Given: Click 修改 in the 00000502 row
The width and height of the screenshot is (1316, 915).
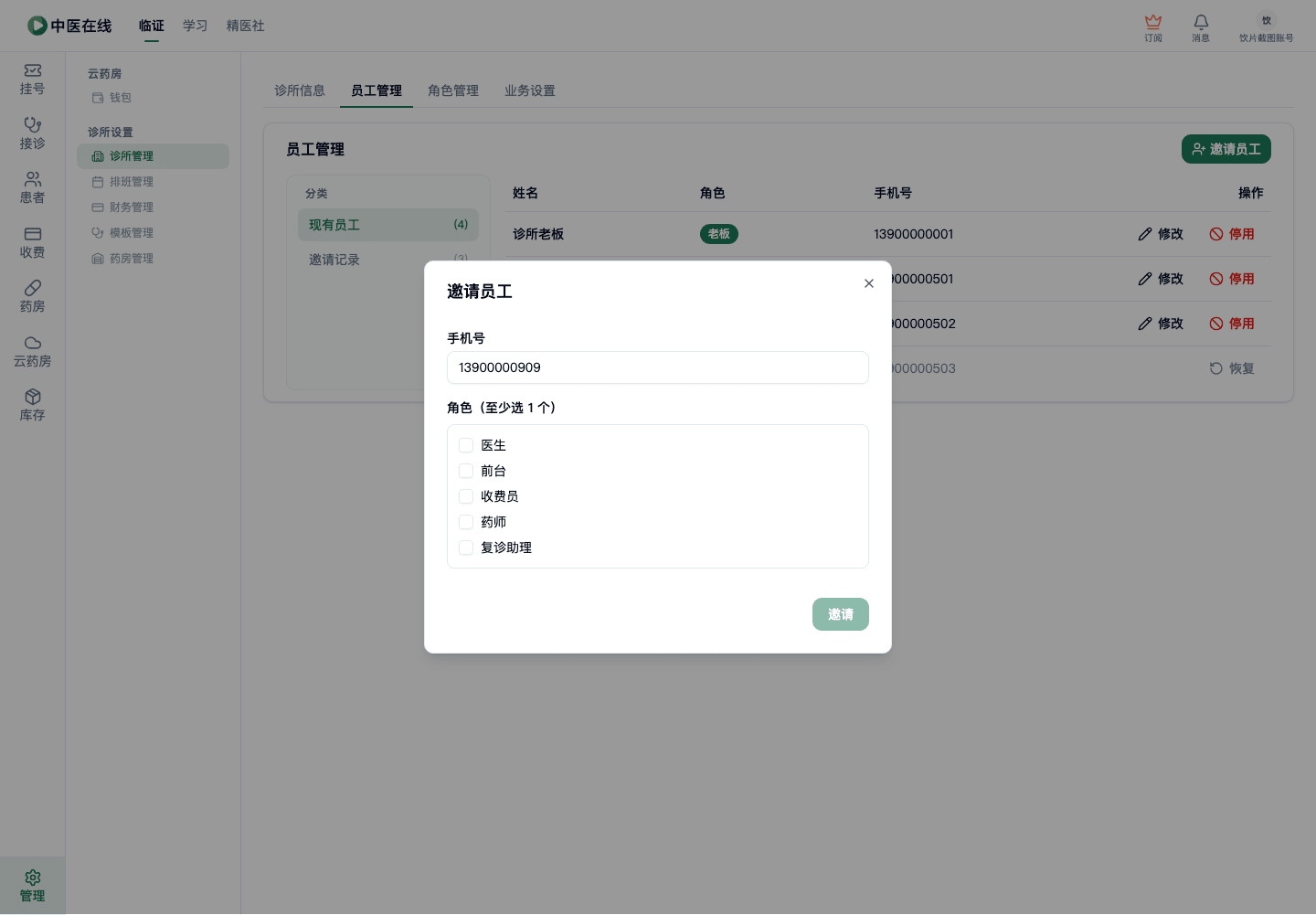Looking at the screenshot, I should [1161, 324].
